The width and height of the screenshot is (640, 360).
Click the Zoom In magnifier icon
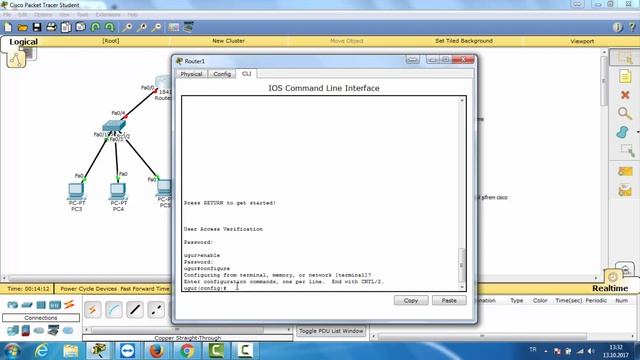point(127,27)
